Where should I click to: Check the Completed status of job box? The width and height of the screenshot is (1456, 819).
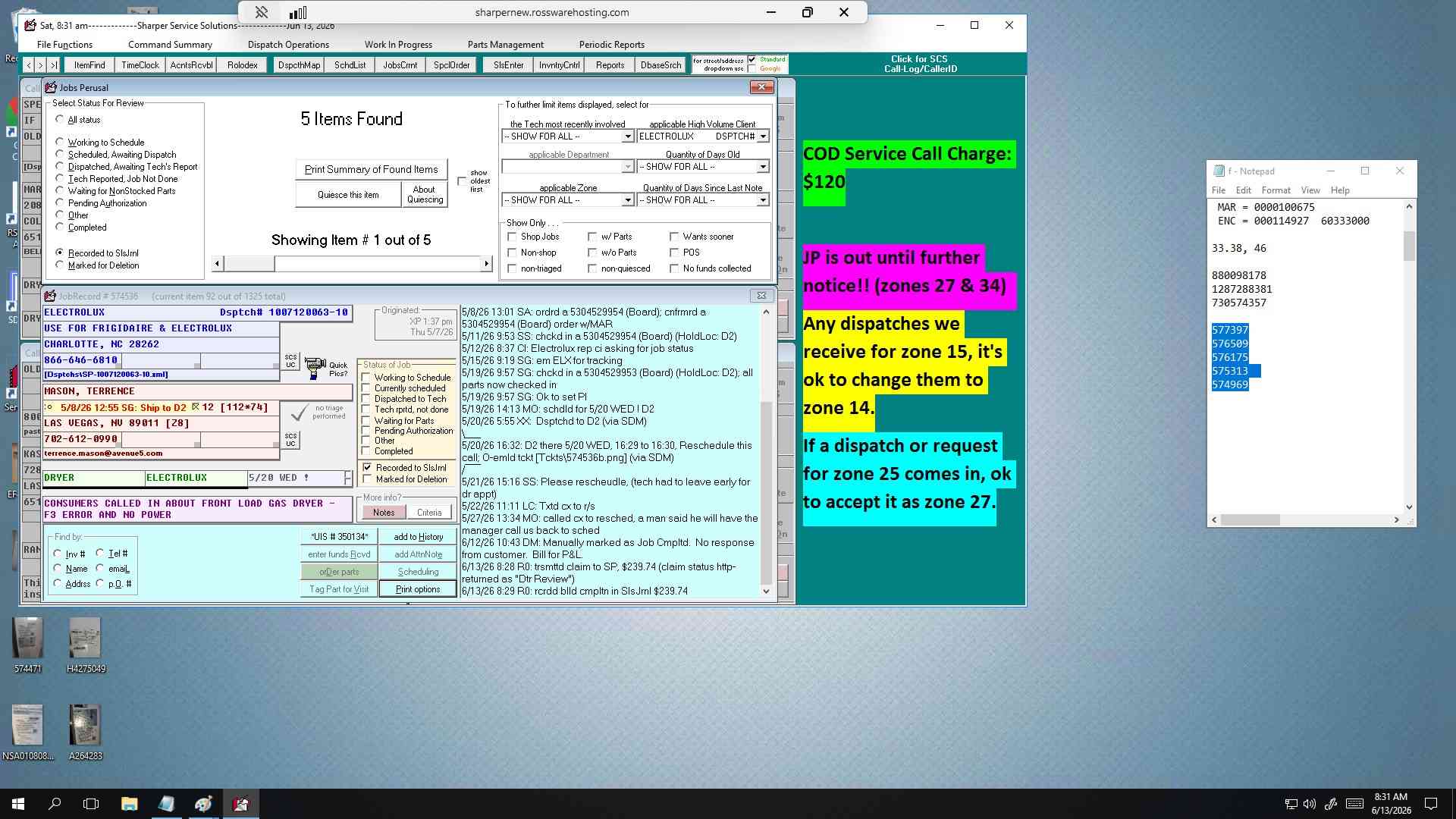(366, 450)
